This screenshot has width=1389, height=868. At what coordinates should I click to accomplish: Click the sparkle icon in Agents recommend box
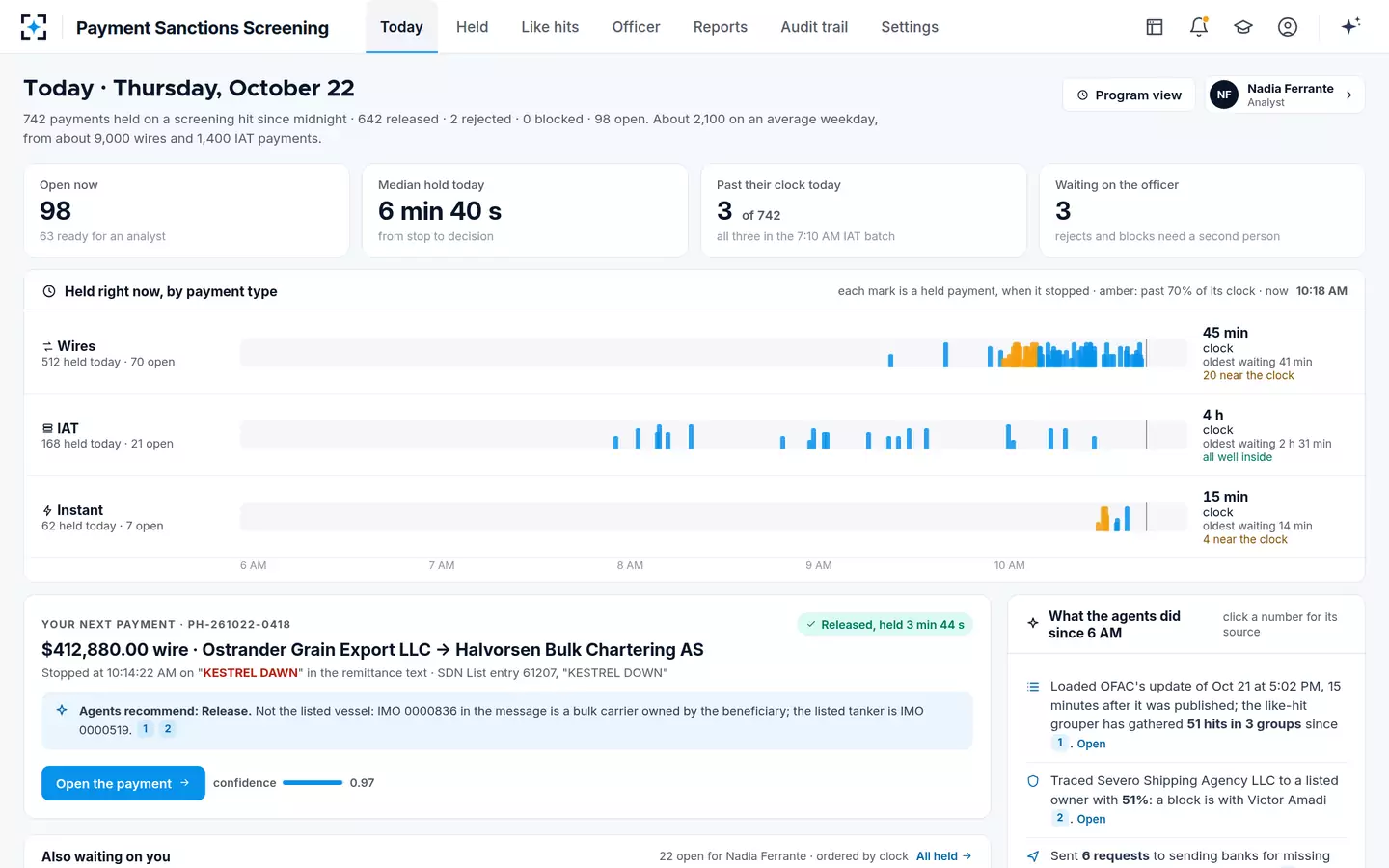click(62, 711)
